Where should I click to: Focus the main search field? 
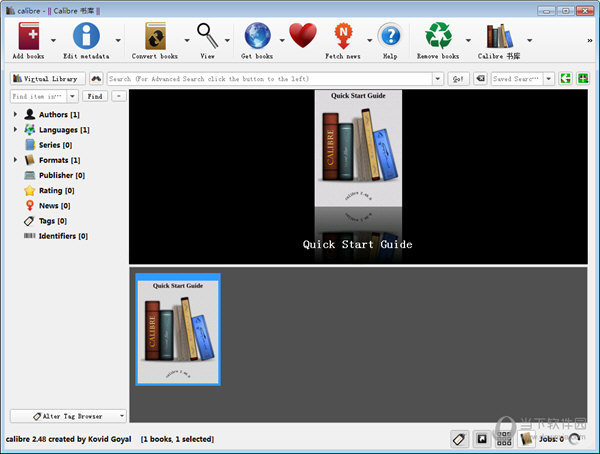pos(270,79)
